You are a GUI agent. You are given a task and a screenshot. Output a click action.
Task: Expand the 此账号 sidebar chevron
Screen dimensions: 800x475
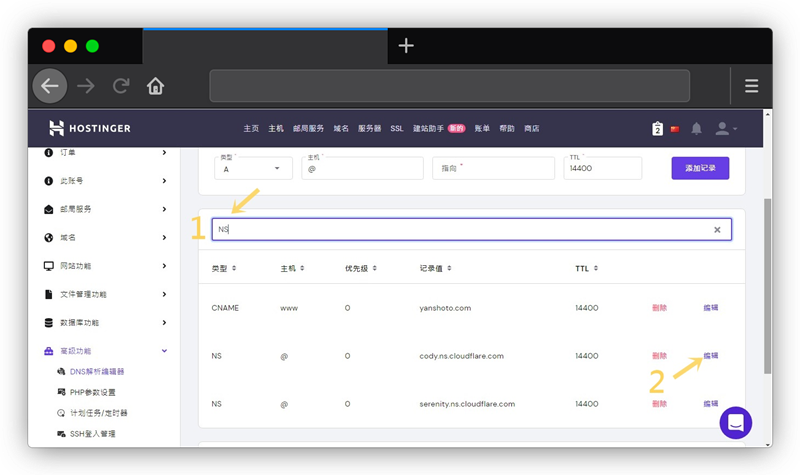(x=164, y=181)
